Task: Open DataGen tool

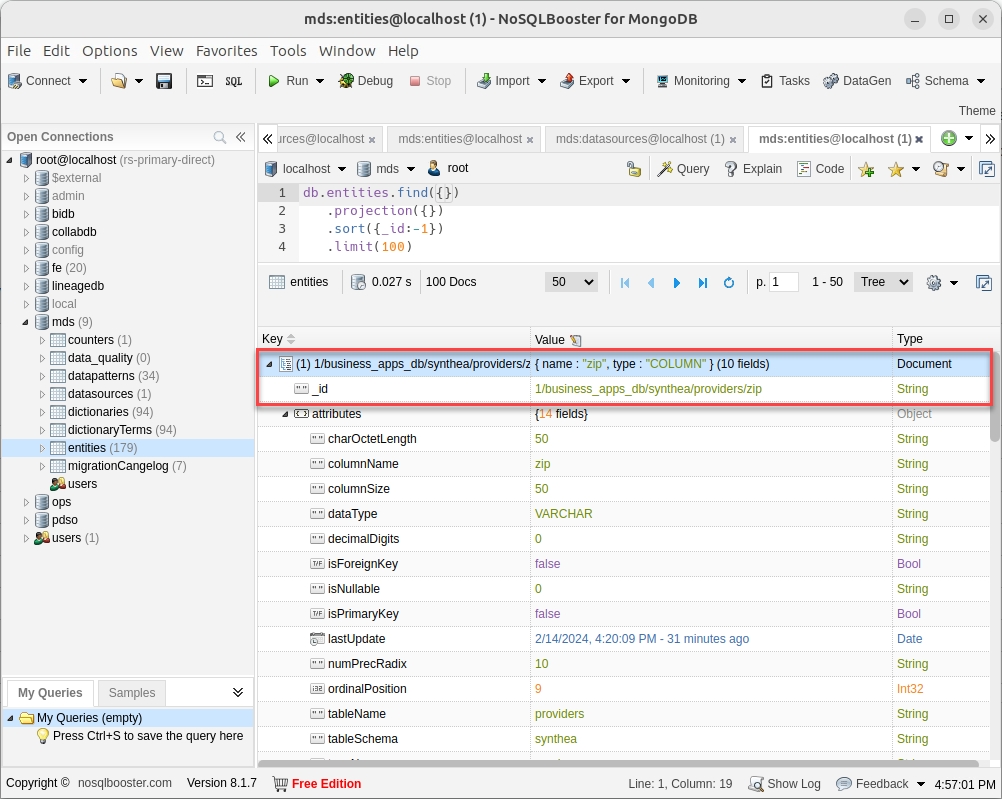Action: coord(858,81)
